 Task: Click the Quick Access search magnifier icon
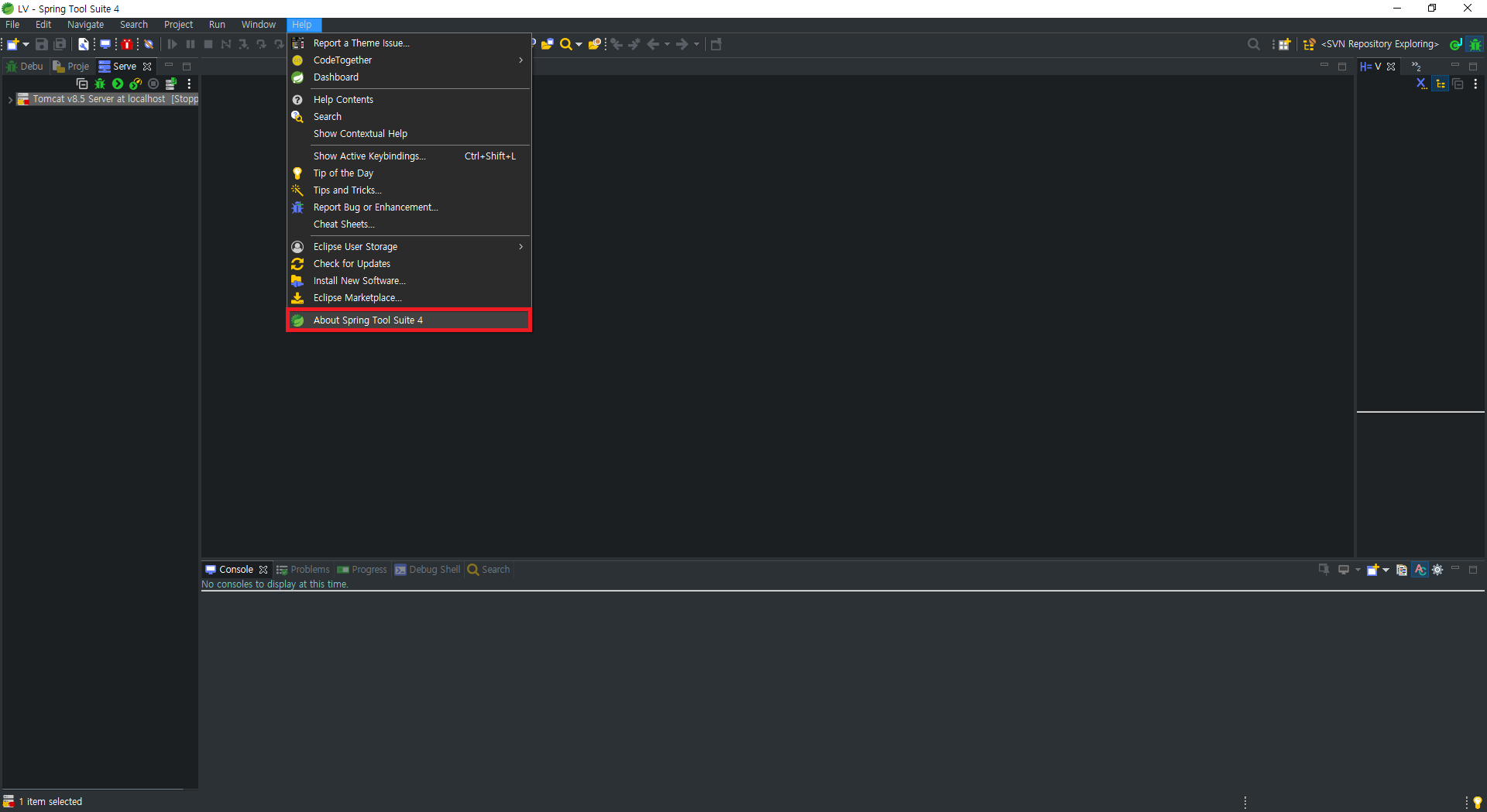(x=1254, y=44)
